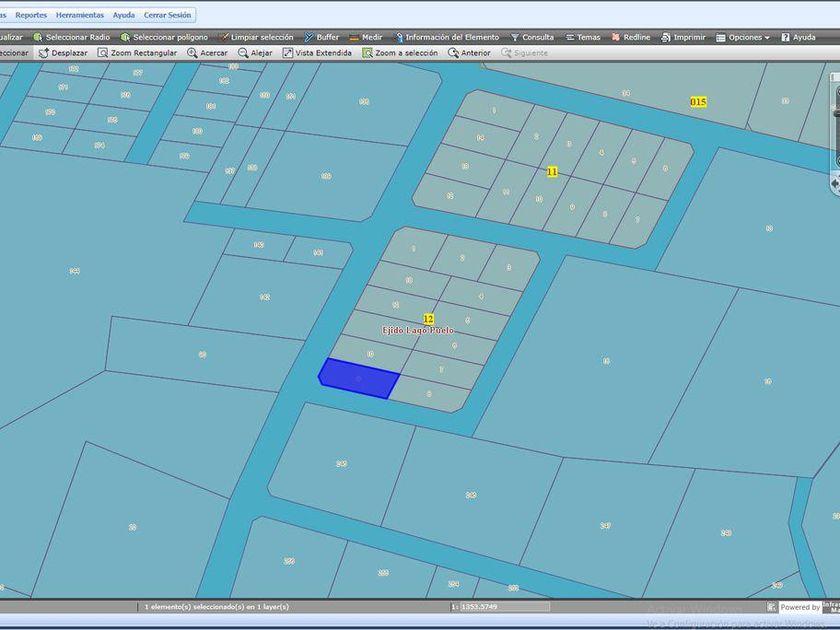Click the Cerrar Sesión link
Screen dimensions: 840x630
168,15
